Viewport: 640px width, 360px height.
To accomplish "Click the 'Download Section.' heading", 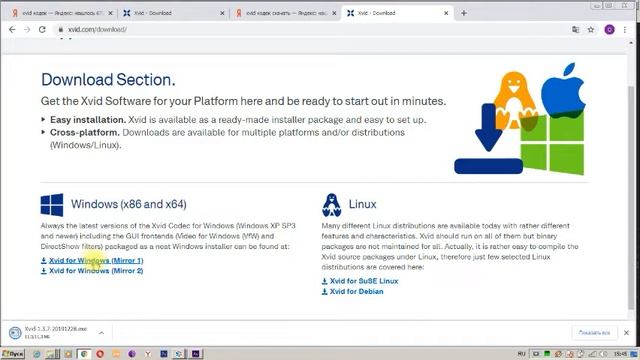I will (x=108, y=80).
